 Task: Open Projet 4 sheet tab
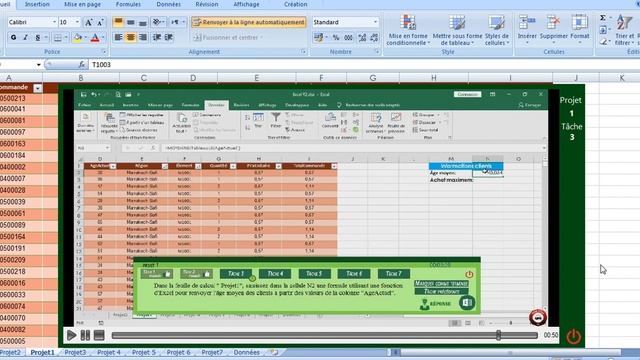point(109,352)
